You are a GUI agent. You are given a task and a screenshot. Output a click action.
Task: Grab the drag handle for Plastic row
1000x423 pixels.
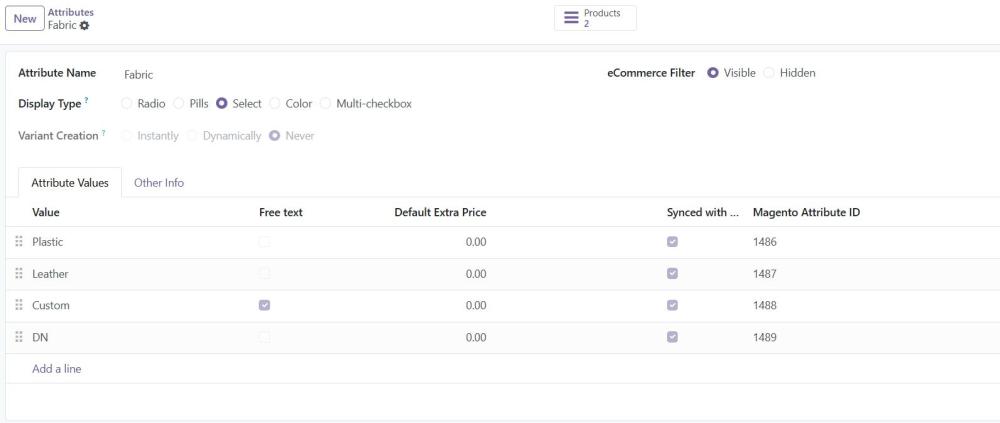point(19,242)
